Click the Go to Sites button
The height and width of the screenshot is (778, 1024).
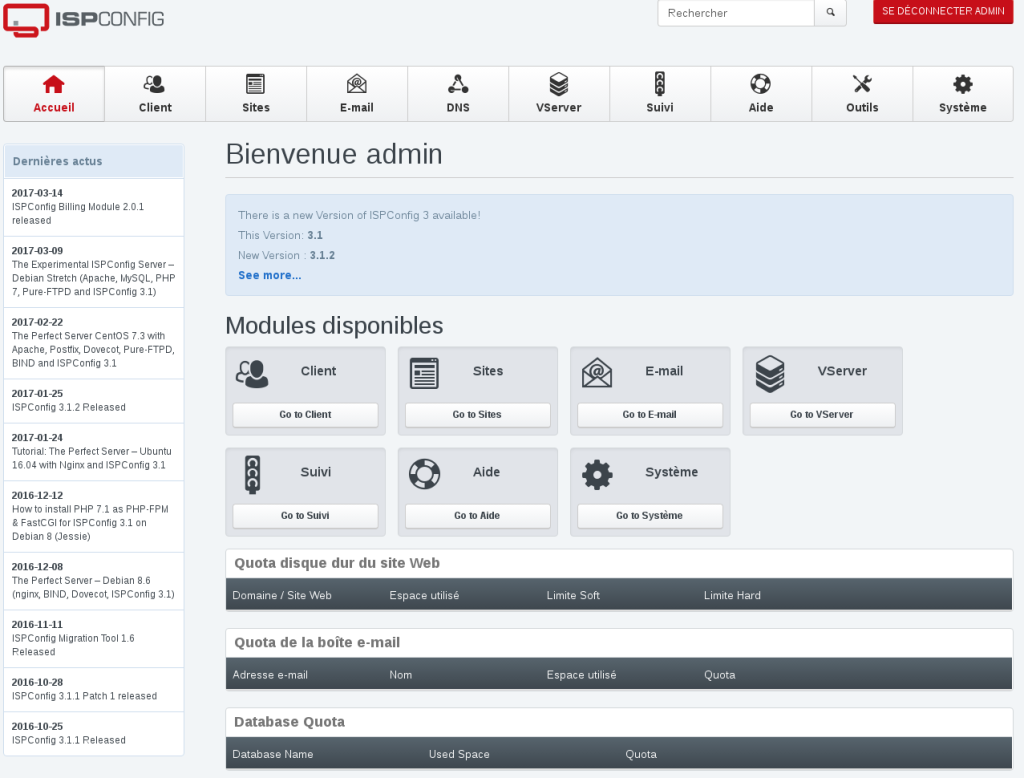point(477,415)
